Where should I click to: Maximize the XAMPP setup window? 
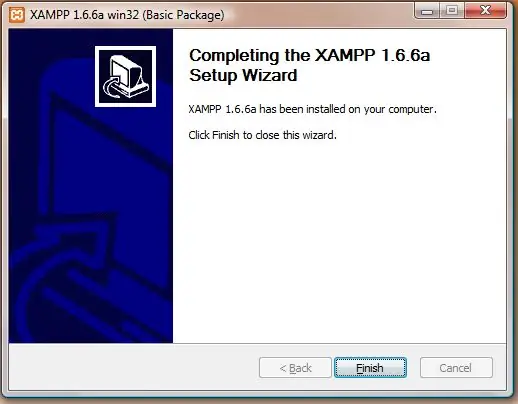tap(452, 11)
